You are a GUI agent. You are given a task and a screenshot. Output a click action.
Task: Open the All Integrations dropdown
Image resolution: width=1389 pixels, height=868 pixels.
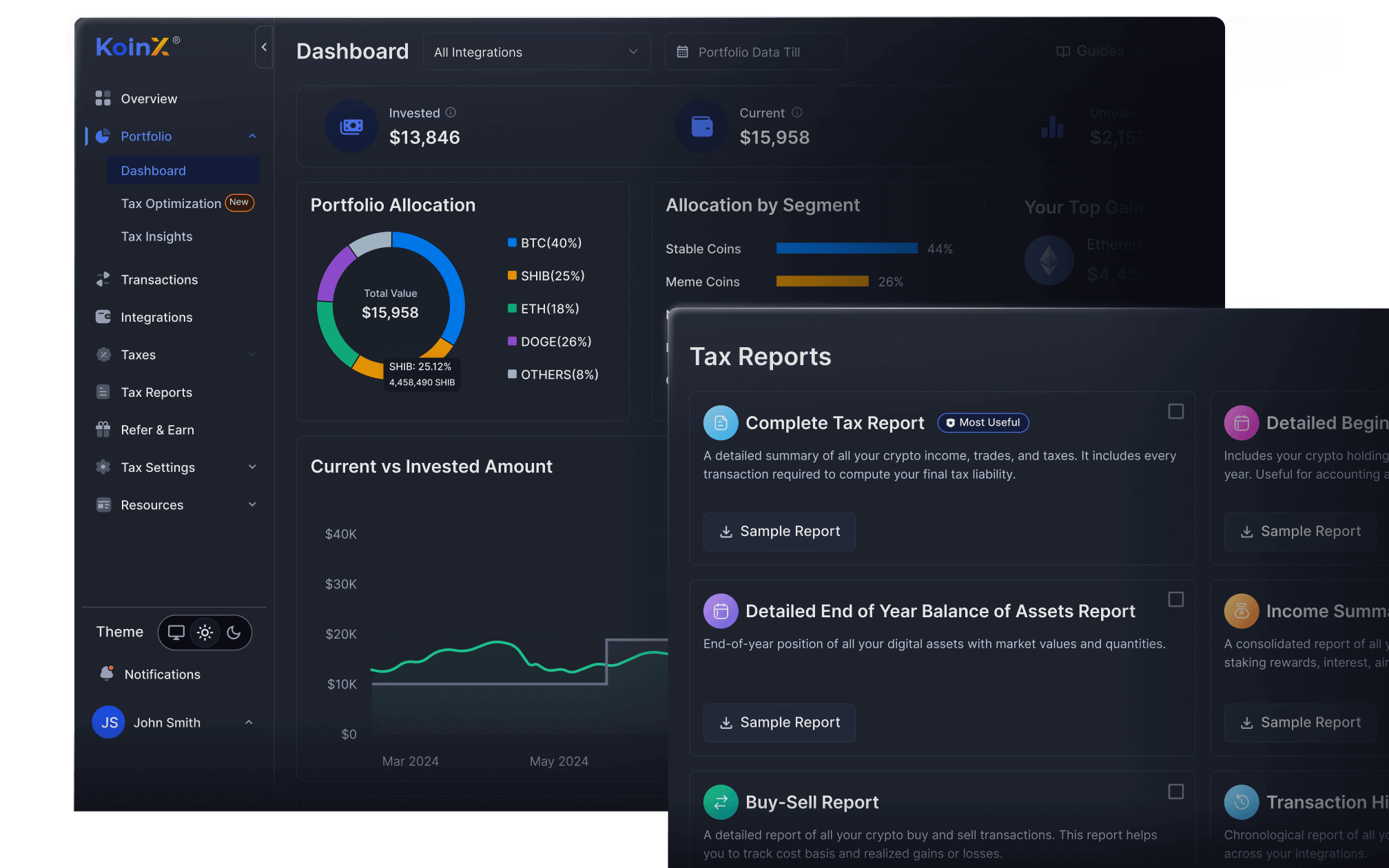point(537,51)
